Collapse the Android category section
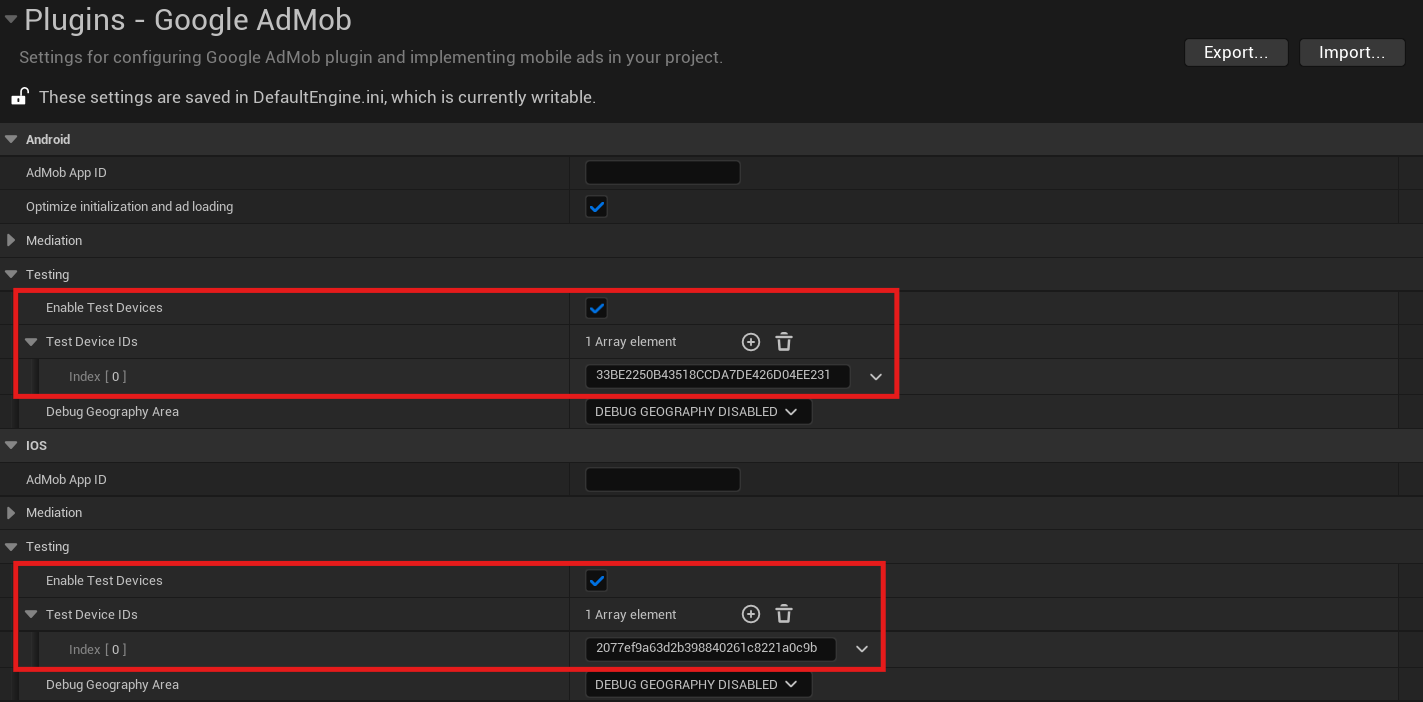1423x702 pixels. (x=11, y=140)
